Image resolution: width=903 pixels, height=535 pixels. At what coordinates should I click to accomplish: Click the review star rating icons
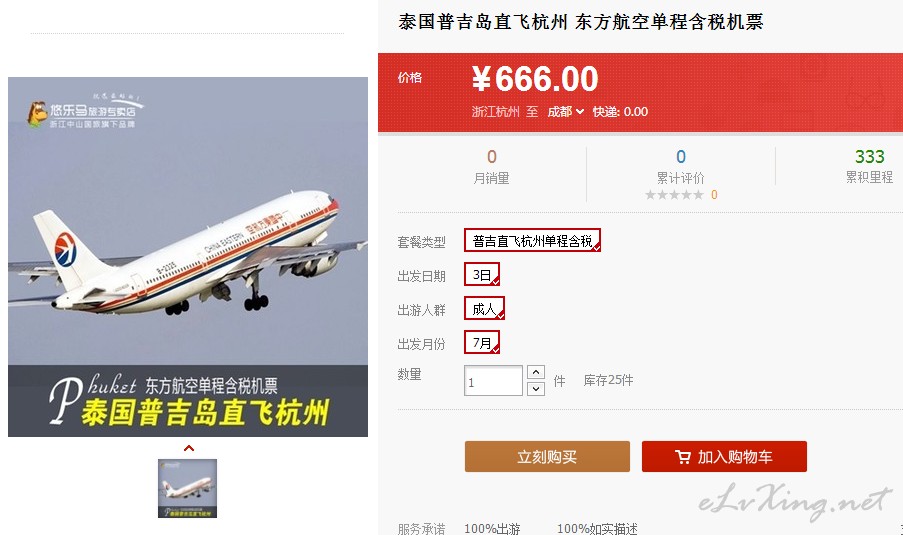(674, 195)
